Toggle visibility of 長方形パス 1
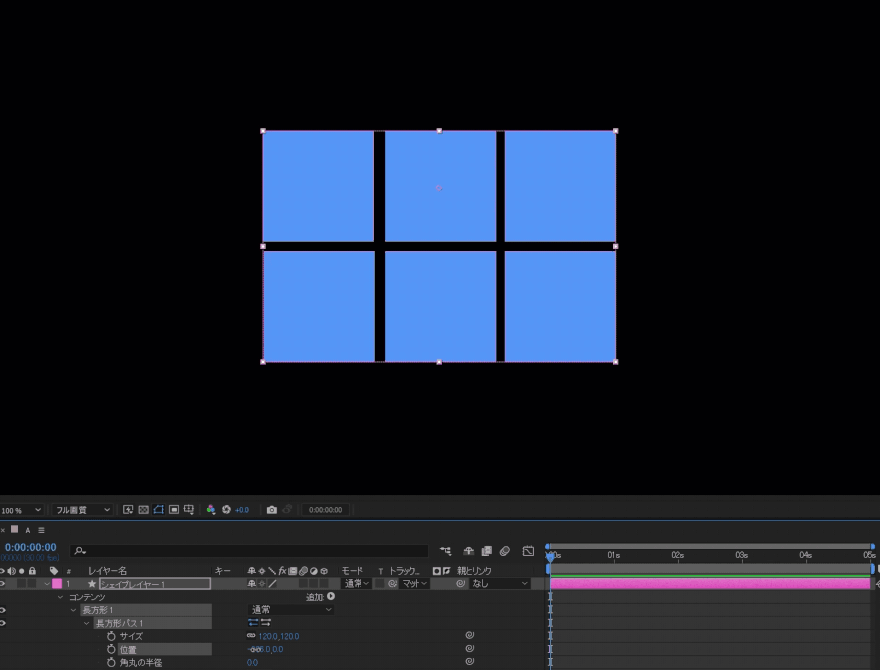 (x=3, y=623)
